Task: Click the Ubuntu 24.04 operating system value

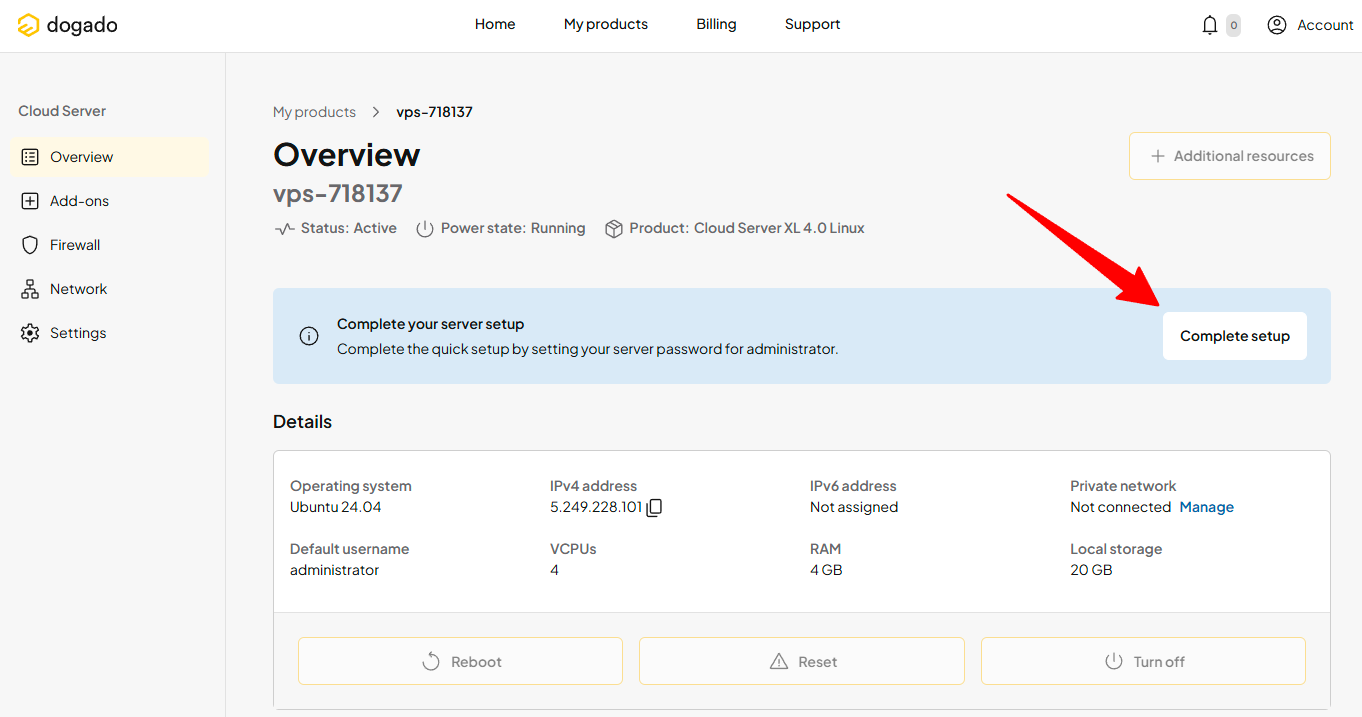Action: 336,507
